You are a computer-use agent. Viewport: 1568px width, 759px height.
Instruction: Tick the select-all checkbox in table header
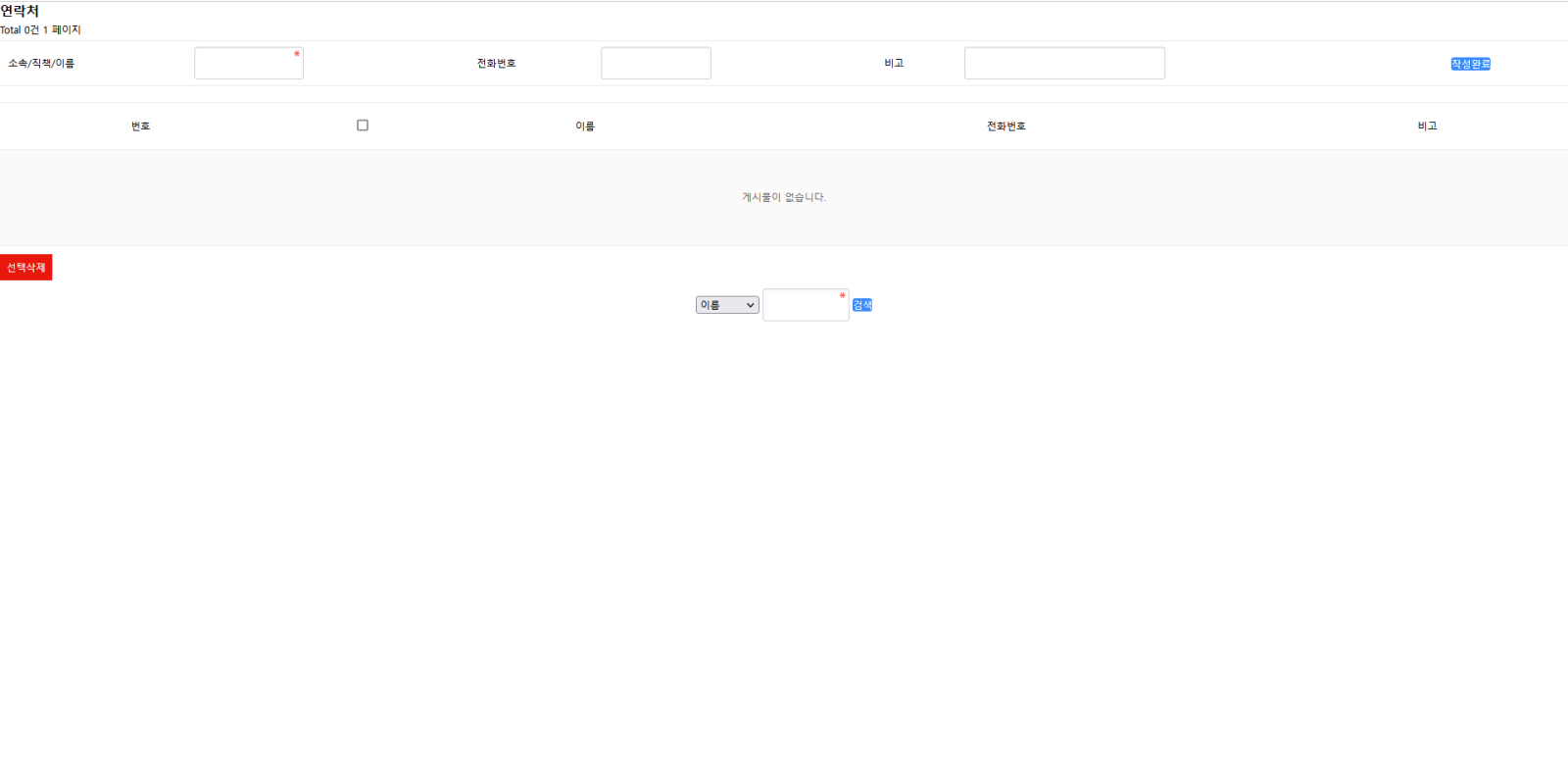tap(363, 126)
